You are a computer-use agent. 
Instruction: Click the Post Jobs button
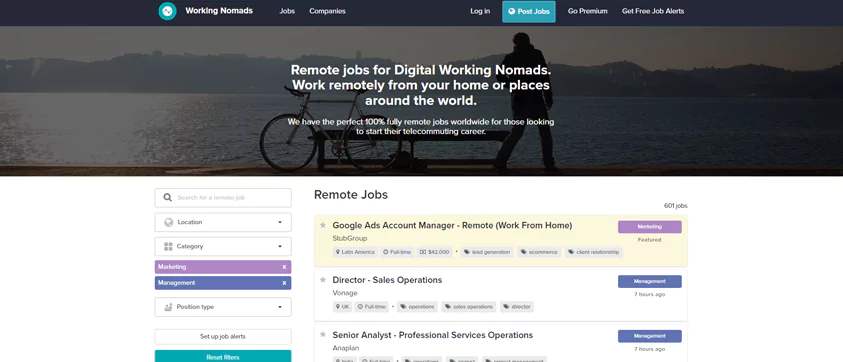click(529, 11)
